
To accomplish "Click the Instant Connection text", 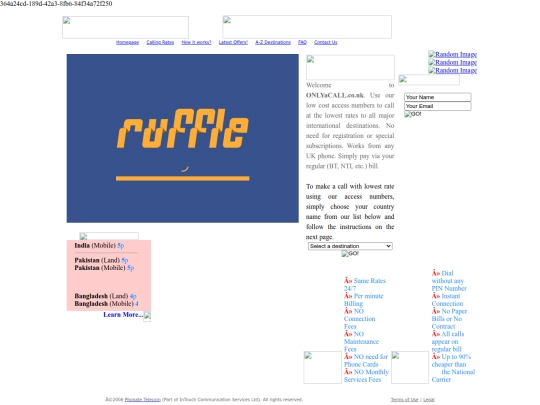I will (447, 300).
